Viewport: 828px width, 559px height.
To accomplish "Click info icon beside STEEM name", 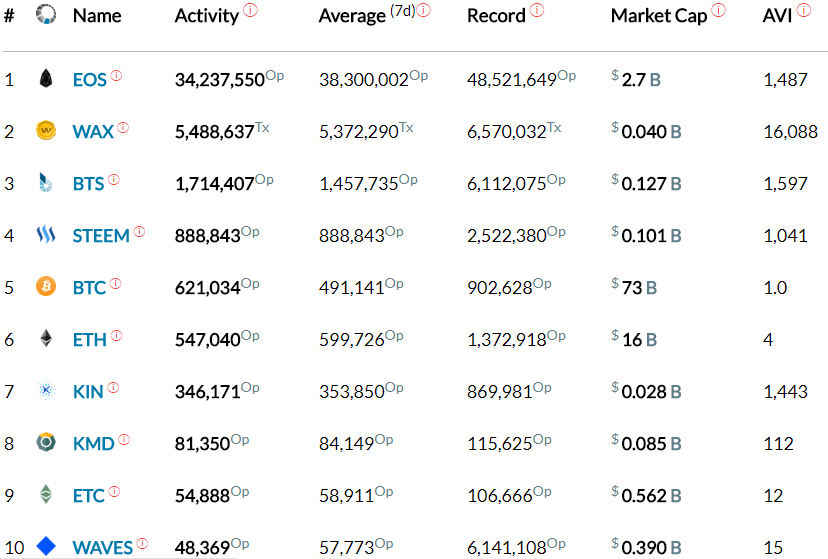I will pos(139,231).
